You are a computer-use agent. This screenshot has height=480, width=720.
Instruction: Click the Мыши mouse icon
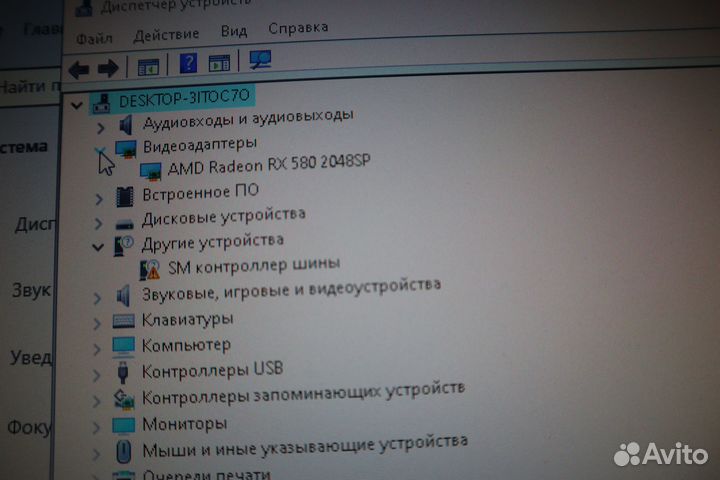(x=123, y=451)
